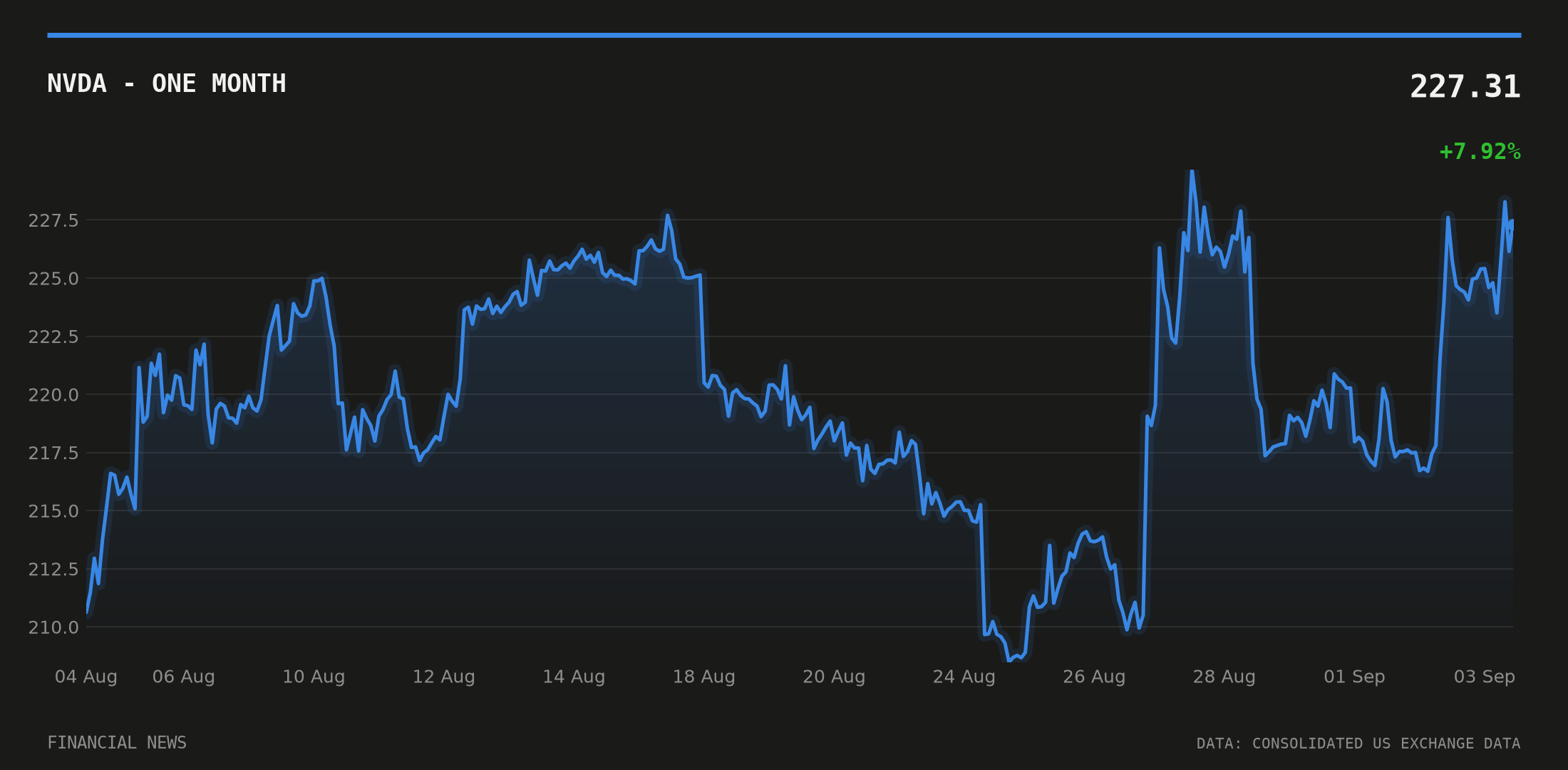Screen dimensions: 1568x770
Task: Click the y-axis label 210.0
Action: 53,627
